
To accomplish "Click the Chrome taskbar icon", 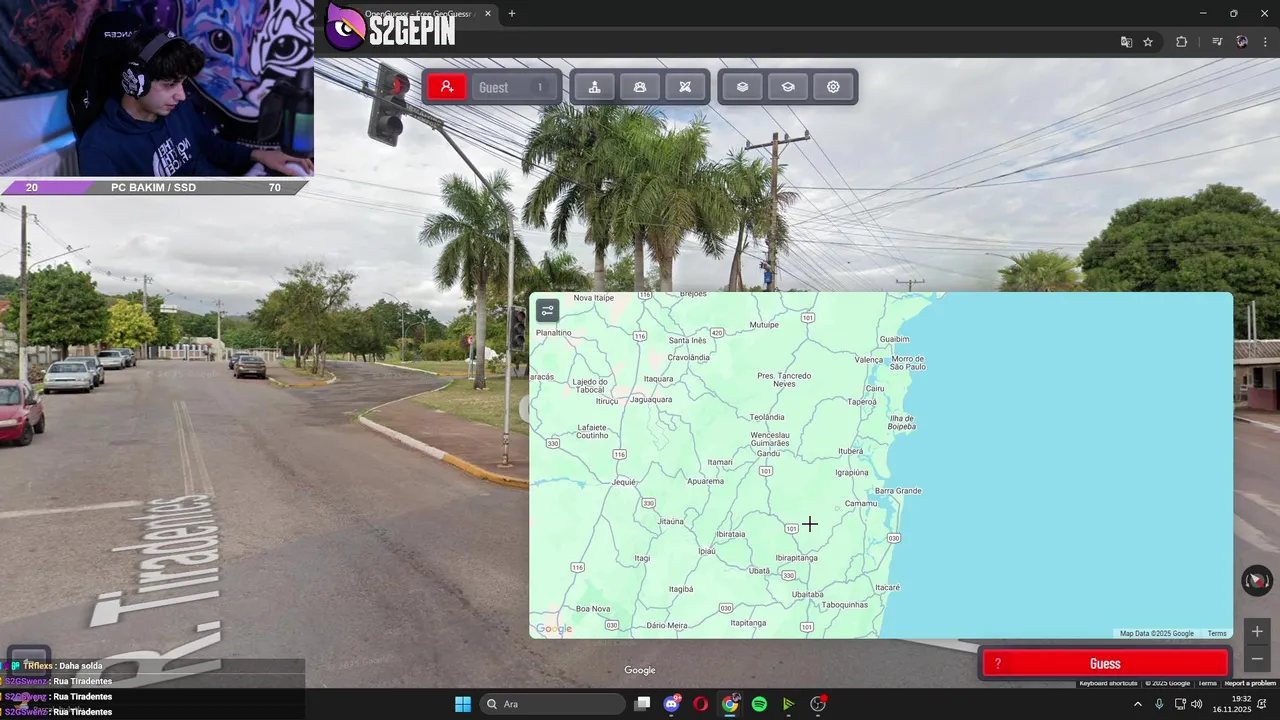I will [730, 704].
